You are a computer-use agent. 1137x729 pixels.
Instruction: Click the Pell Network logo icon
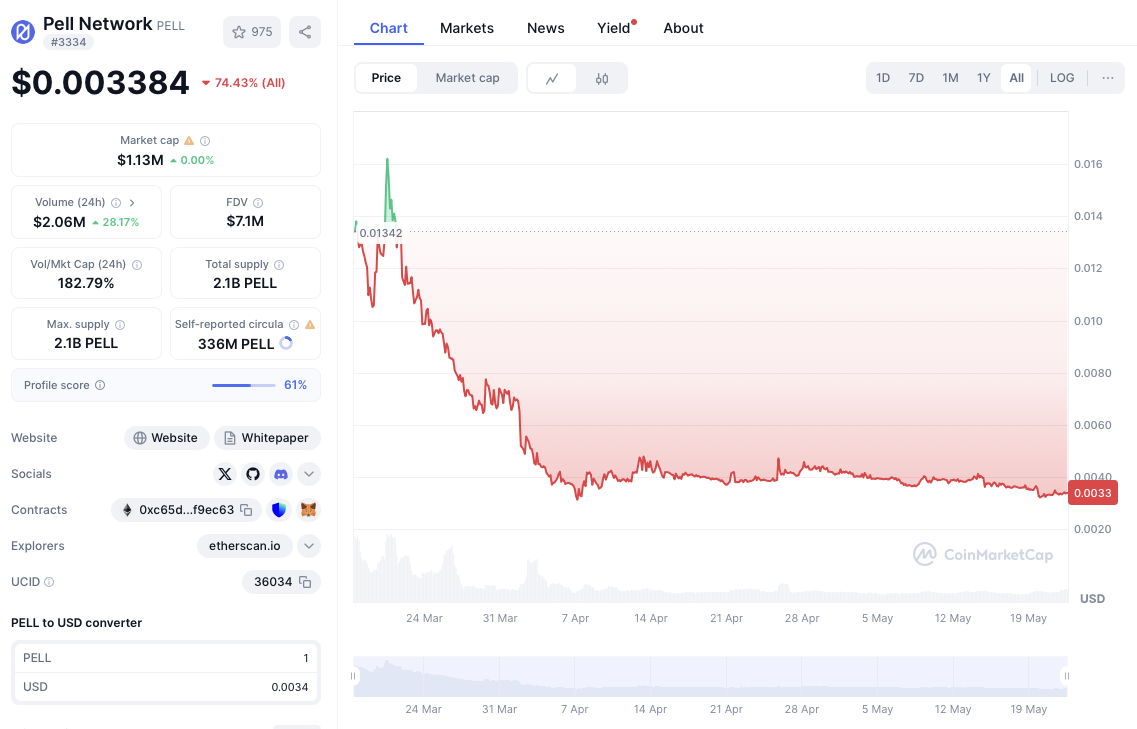(x=22, y=32)
